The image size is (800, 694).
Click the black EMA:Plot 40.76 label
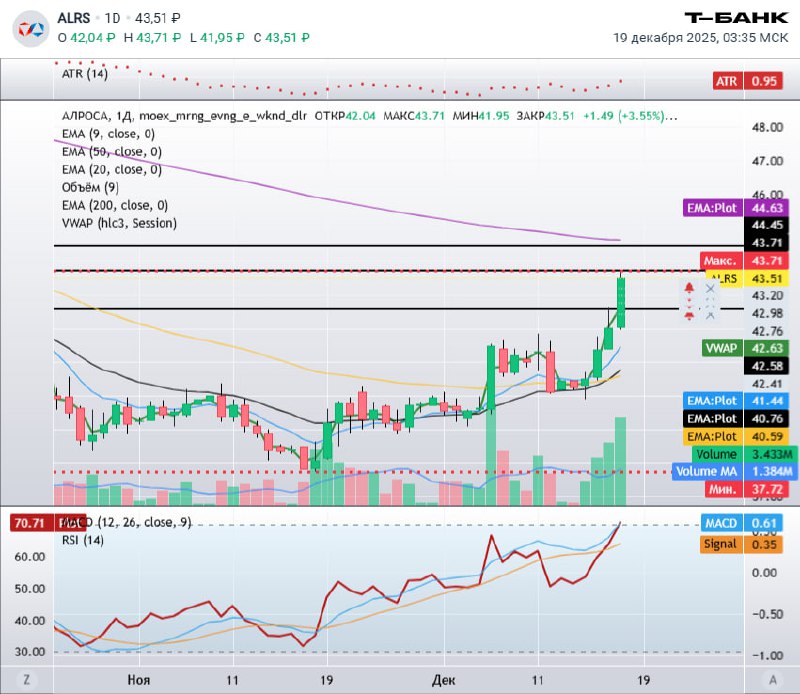tap(736, 419)
